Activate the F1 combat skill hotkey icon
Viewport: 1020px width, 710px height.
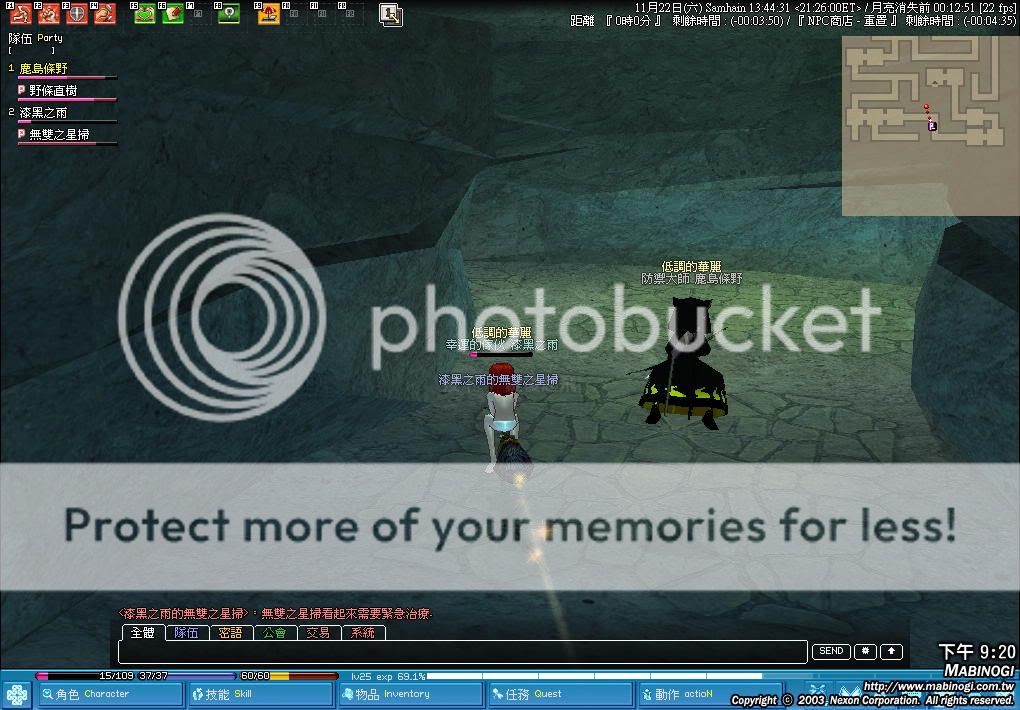20,14
